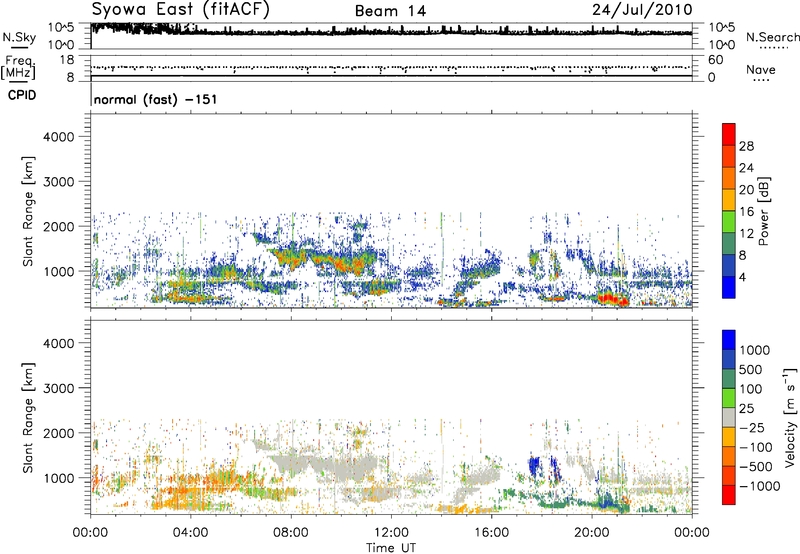
Task: Click the 'Power [dB]' color bar title
Action: tap(763, 211)
